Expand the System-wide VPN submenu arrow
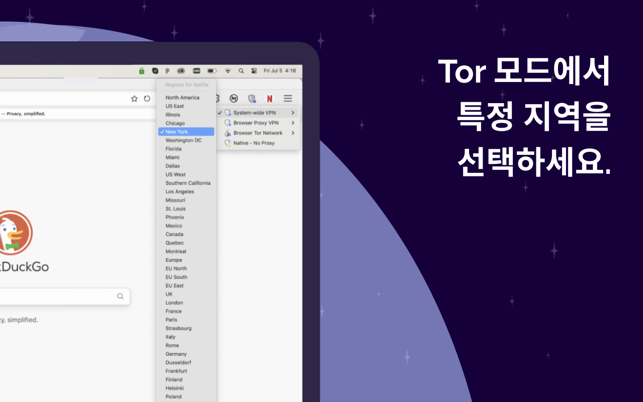 [x=293, y=112]
